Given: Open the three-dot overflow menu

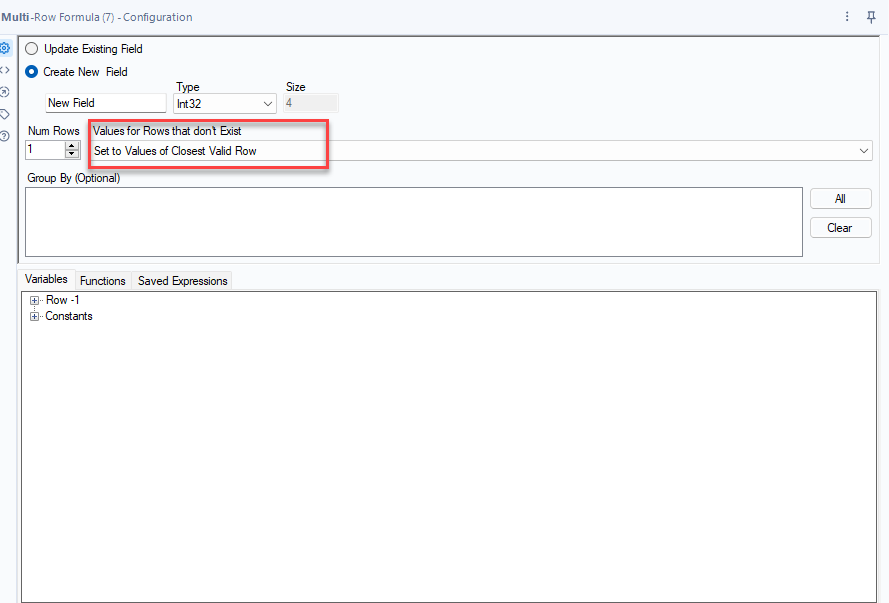Looking at the screenshot, I should (846, 17).
